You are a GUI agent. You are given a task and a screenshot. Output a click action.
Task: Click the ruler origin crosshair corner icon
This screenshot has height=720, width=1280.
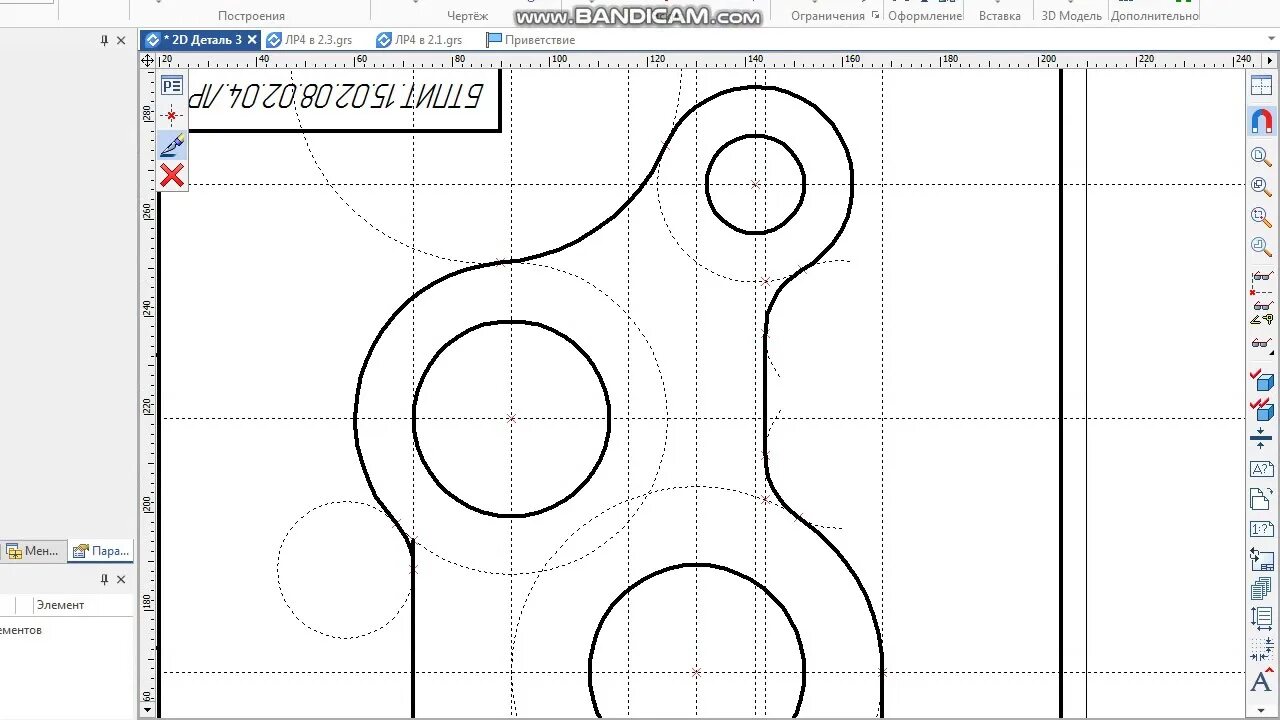[148, 60]
